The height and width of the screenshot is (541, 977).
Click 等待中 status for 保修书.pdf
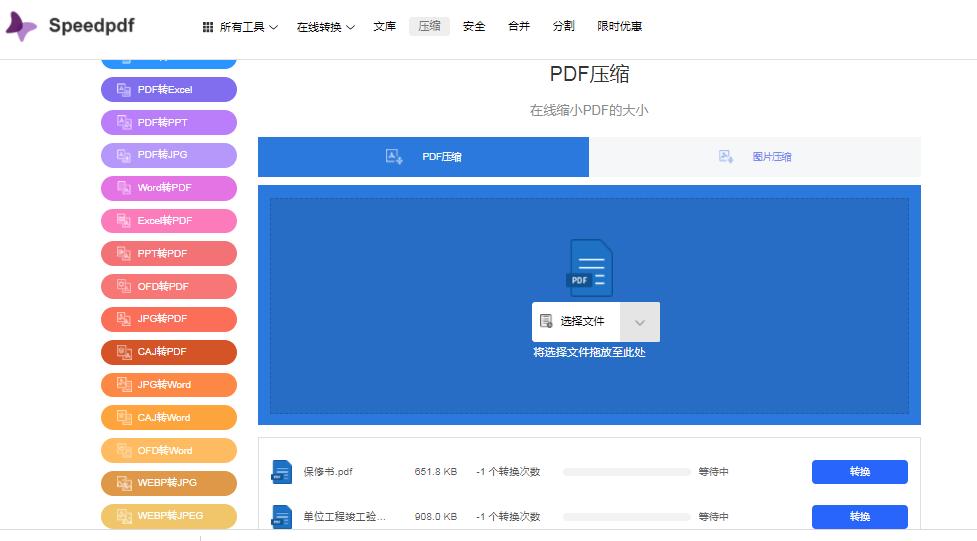pos(713,472)
